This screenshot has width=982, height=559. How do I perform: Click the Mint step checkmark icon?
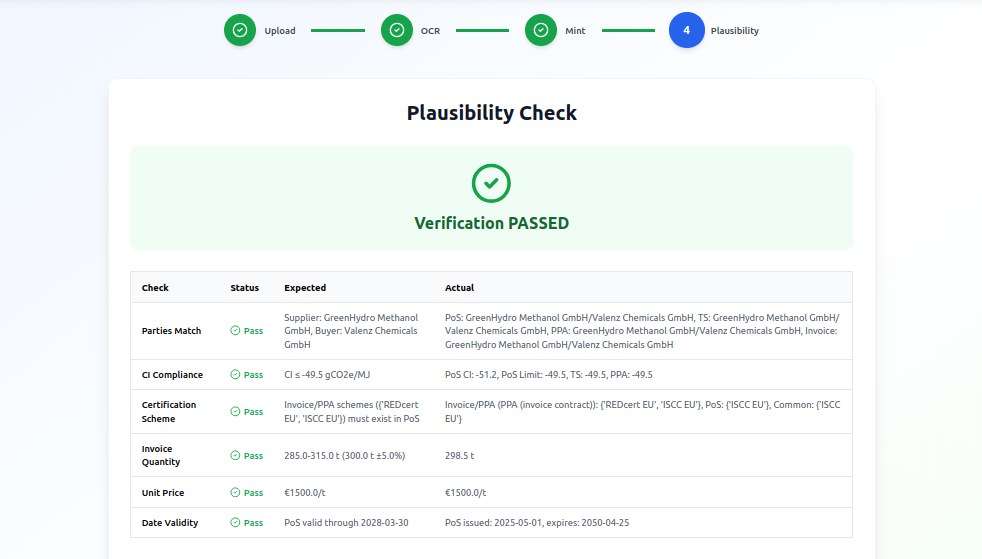(x=541, y=30)
